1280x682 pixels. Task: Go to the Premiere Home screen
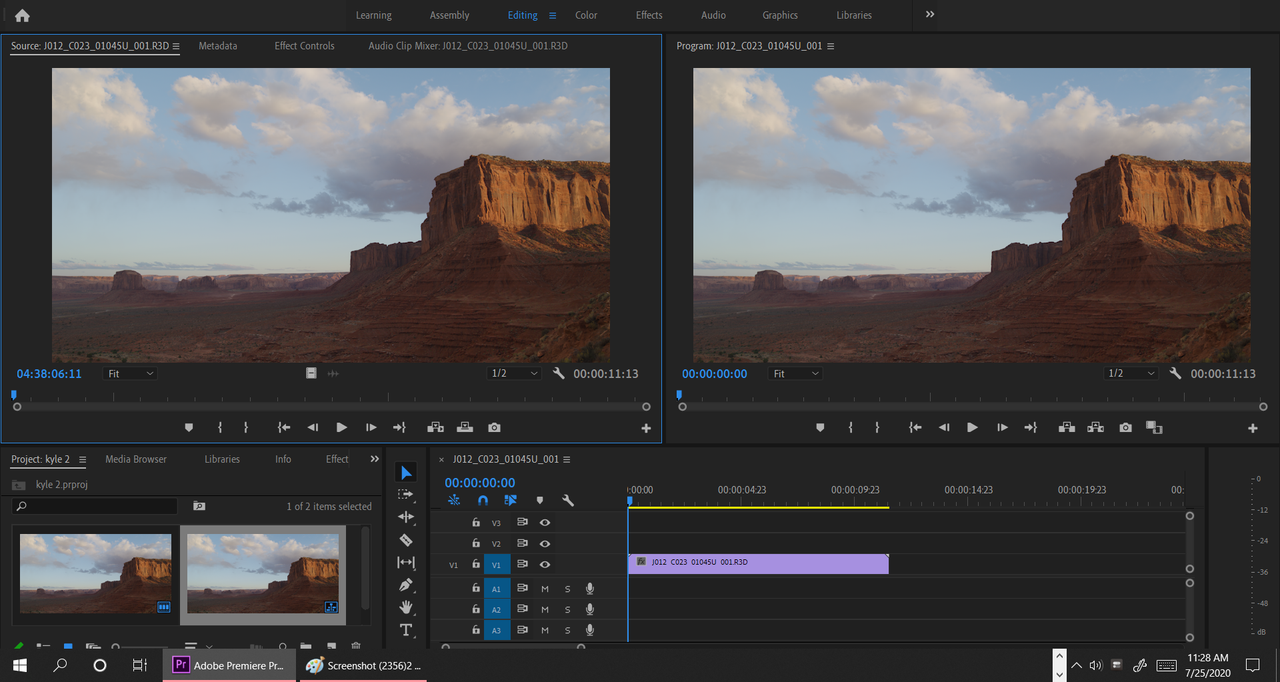[x=22, y=15]
